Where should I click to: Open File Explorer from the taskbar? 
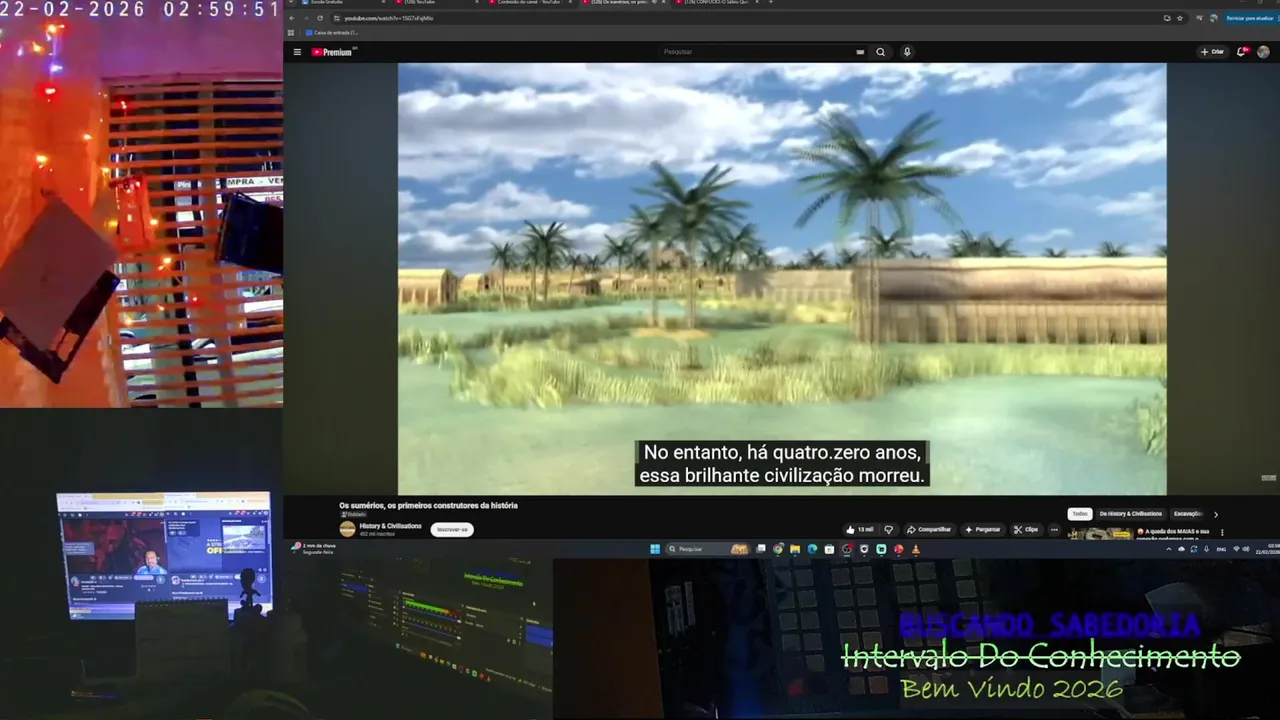pos(795,549)
